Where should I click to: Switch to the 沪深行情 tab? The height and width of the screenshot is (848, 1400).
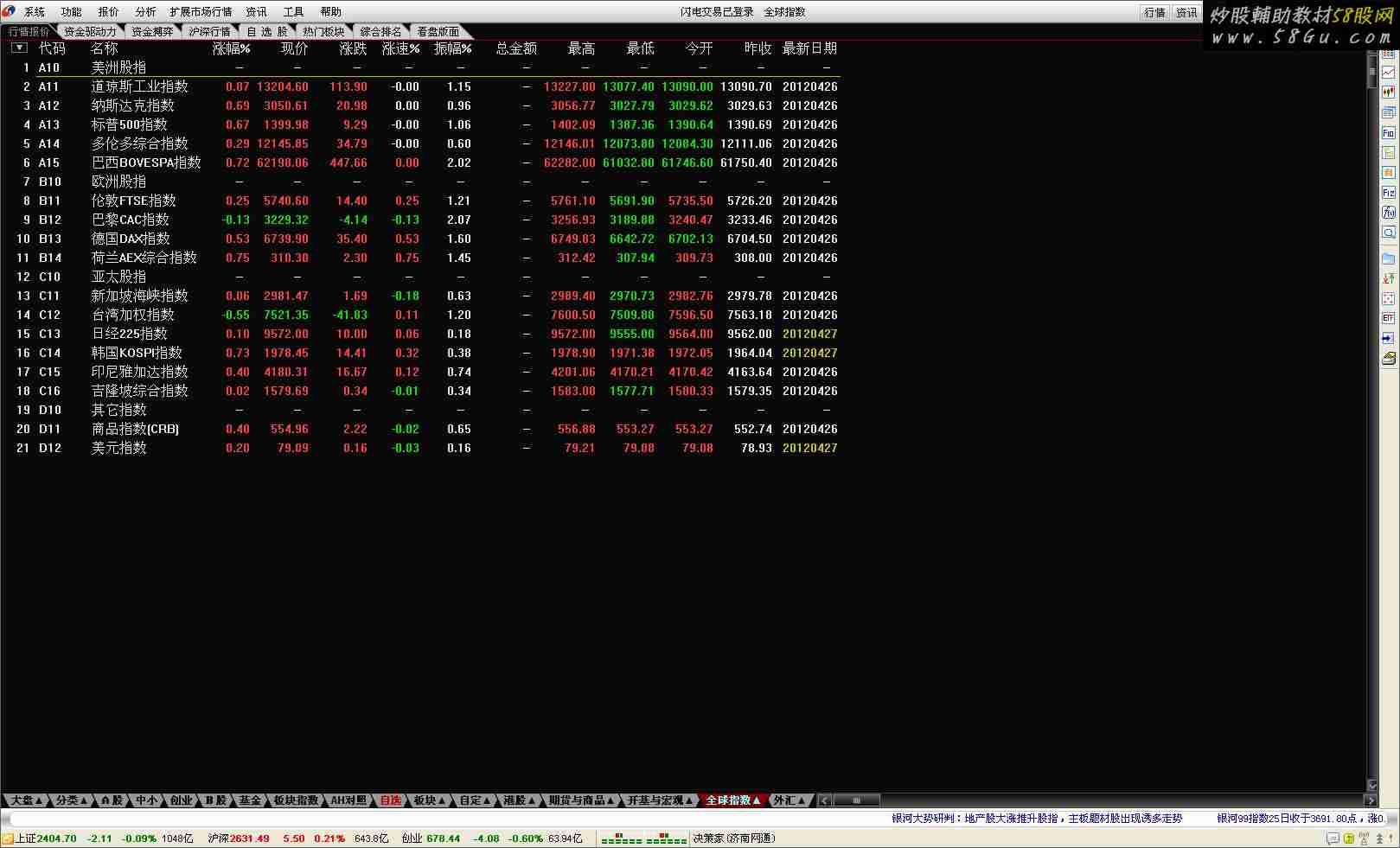210,32
